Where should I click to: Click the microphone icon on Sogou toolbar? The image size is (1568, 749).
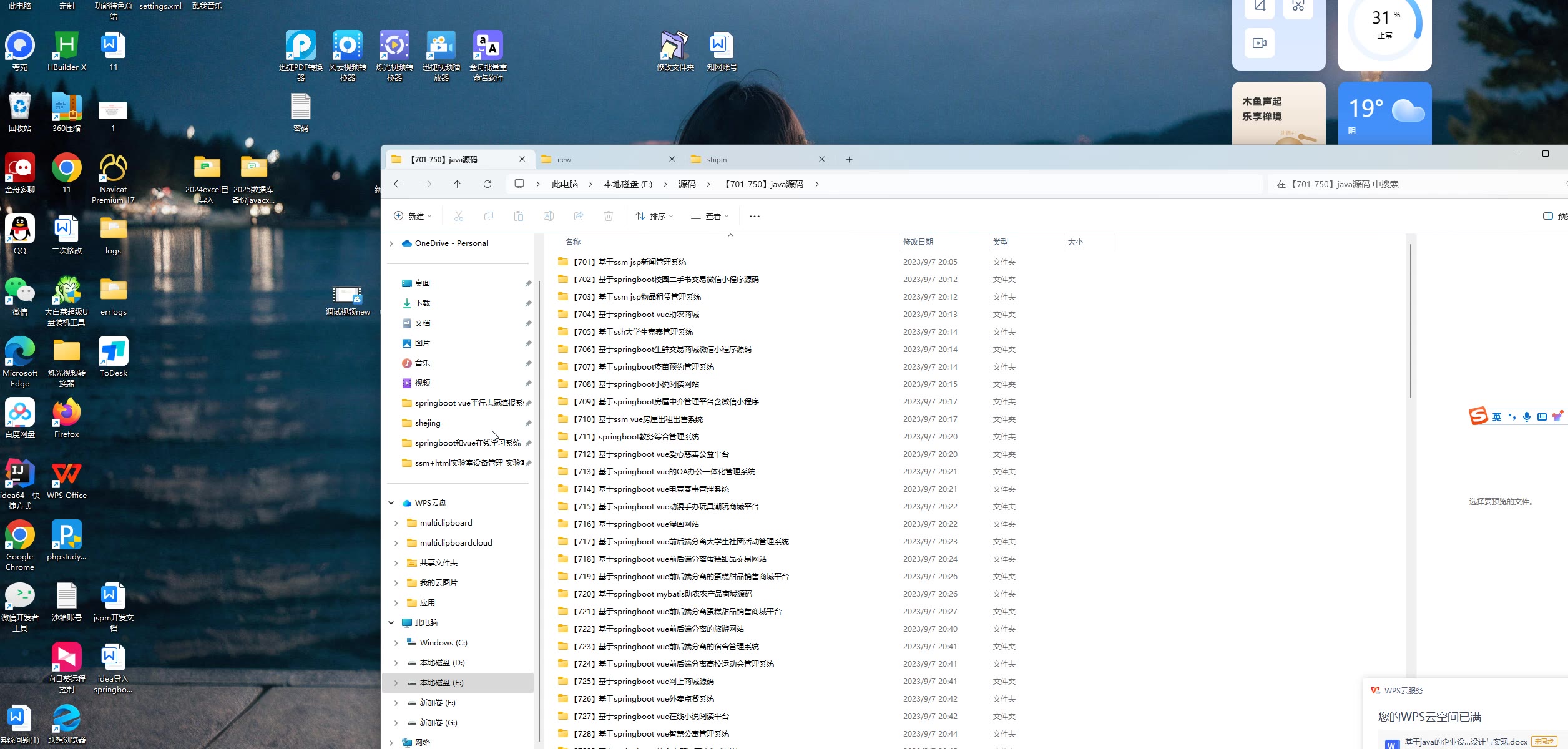pos(1527,417)
